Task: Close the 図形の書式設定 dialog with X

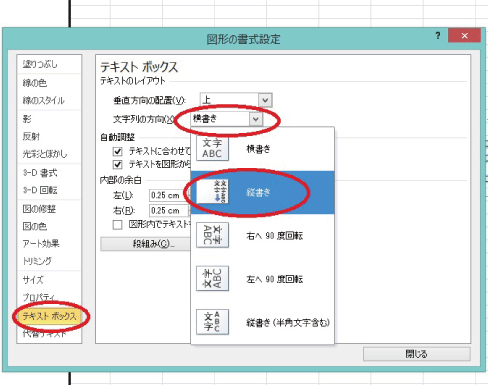Action: coord(464,36)
